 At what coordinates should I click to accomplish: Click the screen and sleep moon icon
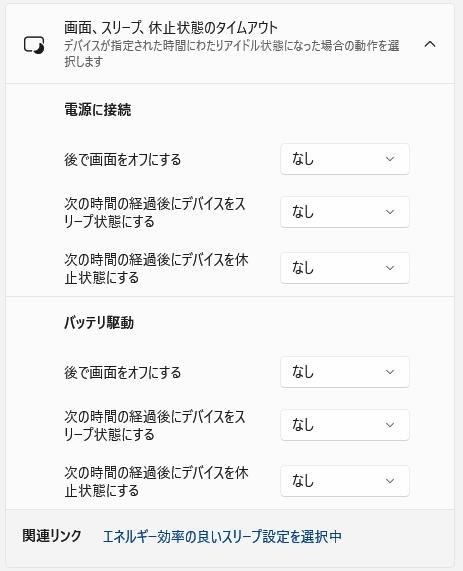tap(34, 45)
